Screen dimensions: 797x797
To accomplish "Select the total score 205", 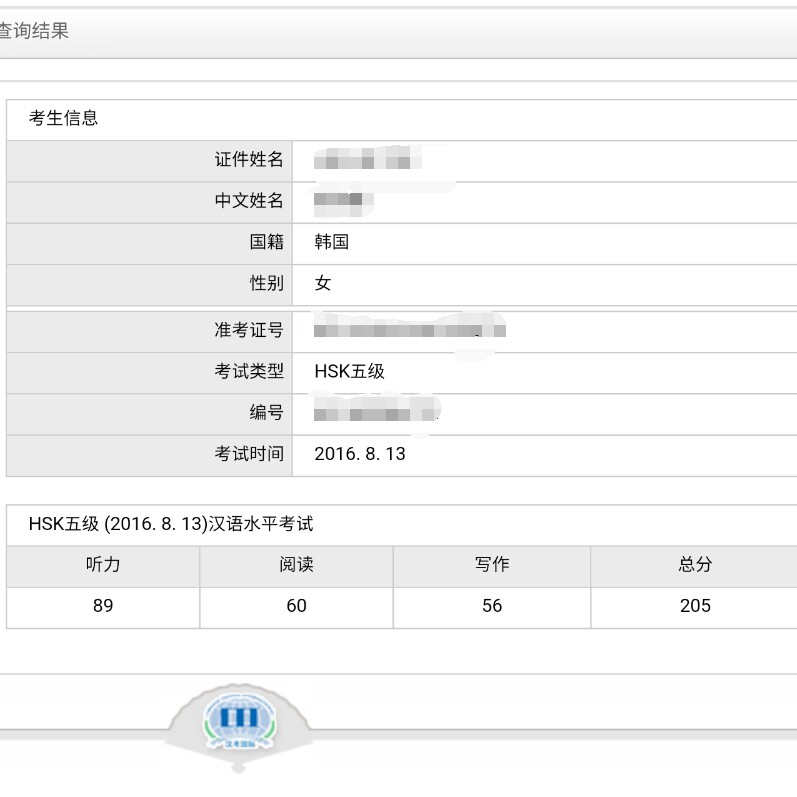I will coord(695,606).
